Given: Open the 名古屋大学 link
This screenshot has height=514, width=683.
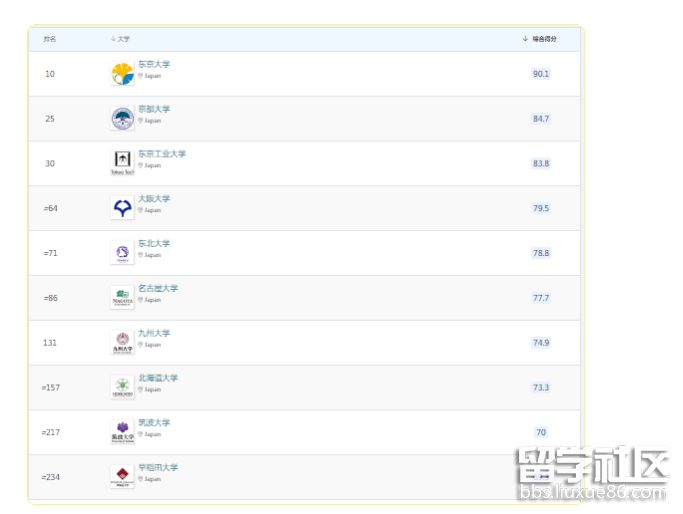Looking at the screenshot, I should (x=158, y=288).
